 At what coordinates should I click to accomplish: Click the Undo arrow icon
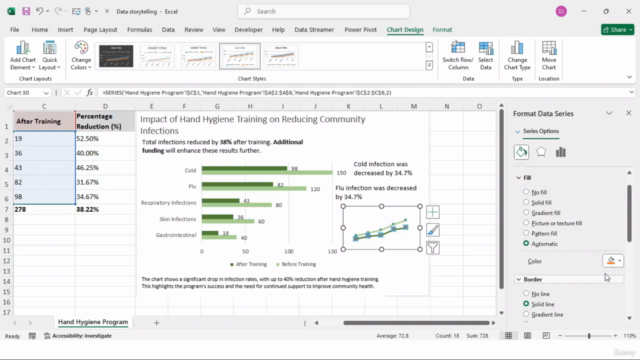[x=40, y=11]
